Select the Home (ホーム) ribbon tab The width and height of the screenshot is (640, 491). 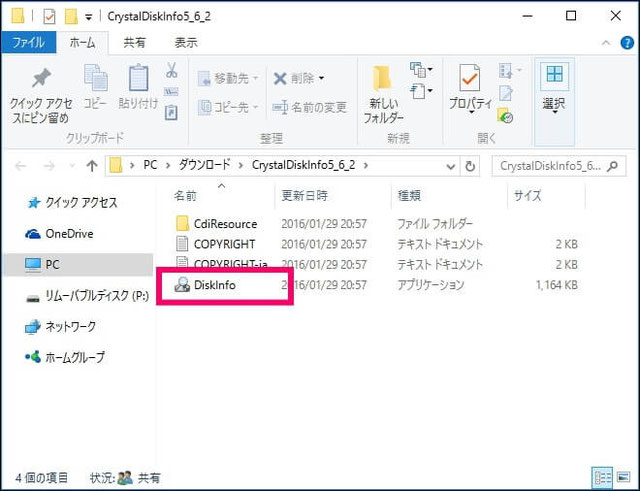click(82, 42)
